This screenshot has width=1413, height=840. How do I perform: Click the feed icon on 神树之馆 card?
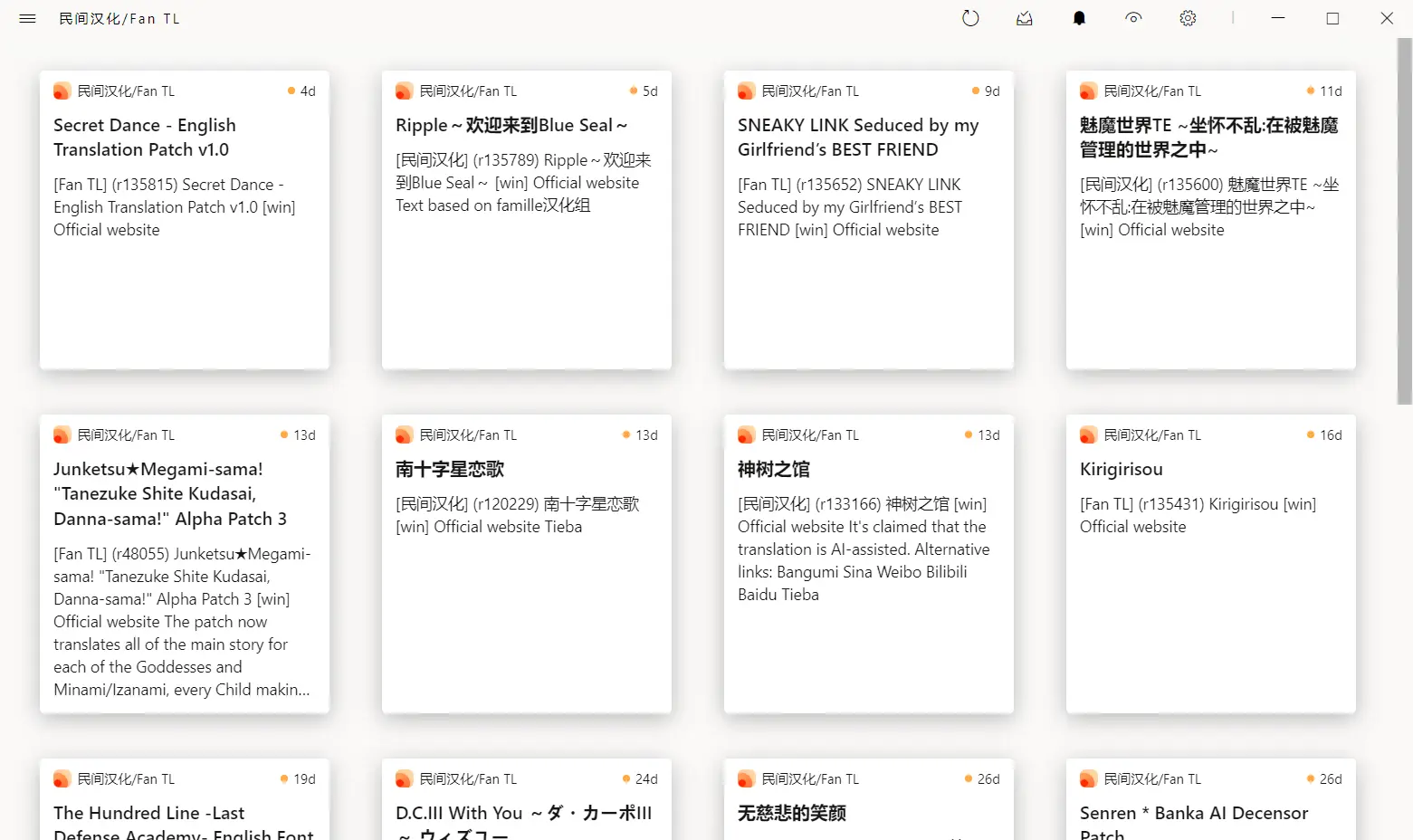[x=746, y=435]
